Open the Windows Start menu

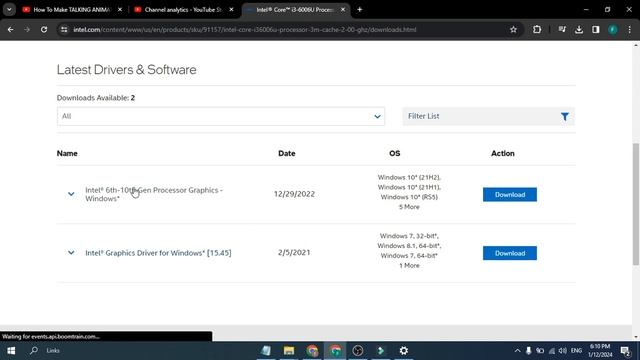(11, 351)
